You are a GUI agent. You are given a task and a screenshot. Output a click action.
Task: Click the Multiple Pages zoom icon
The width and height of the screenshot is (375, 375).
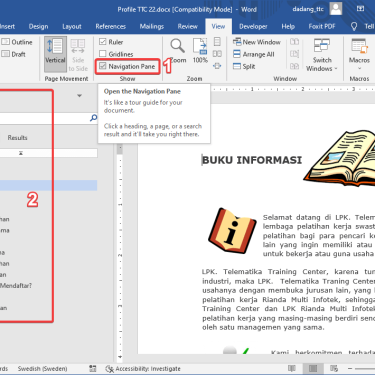[x=217, y=54]
